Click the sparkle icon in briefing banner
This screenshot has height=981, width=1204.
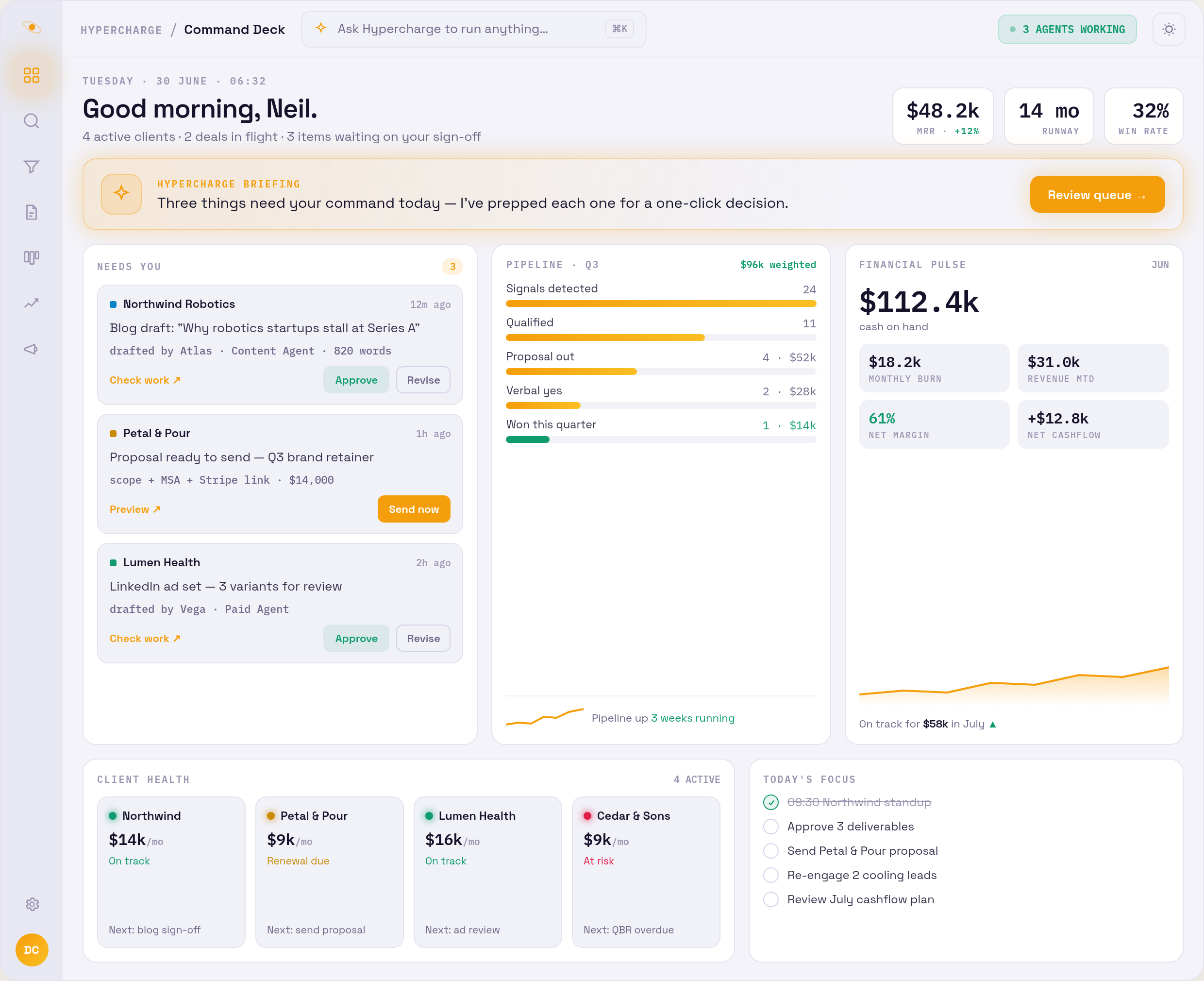121,194
